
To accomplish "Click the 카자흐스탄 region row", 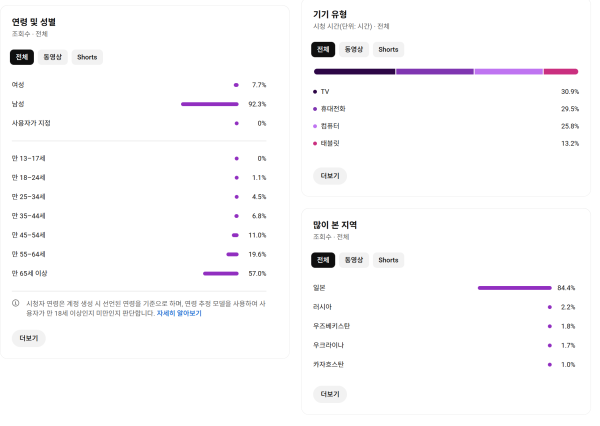I will click(444, 364).
